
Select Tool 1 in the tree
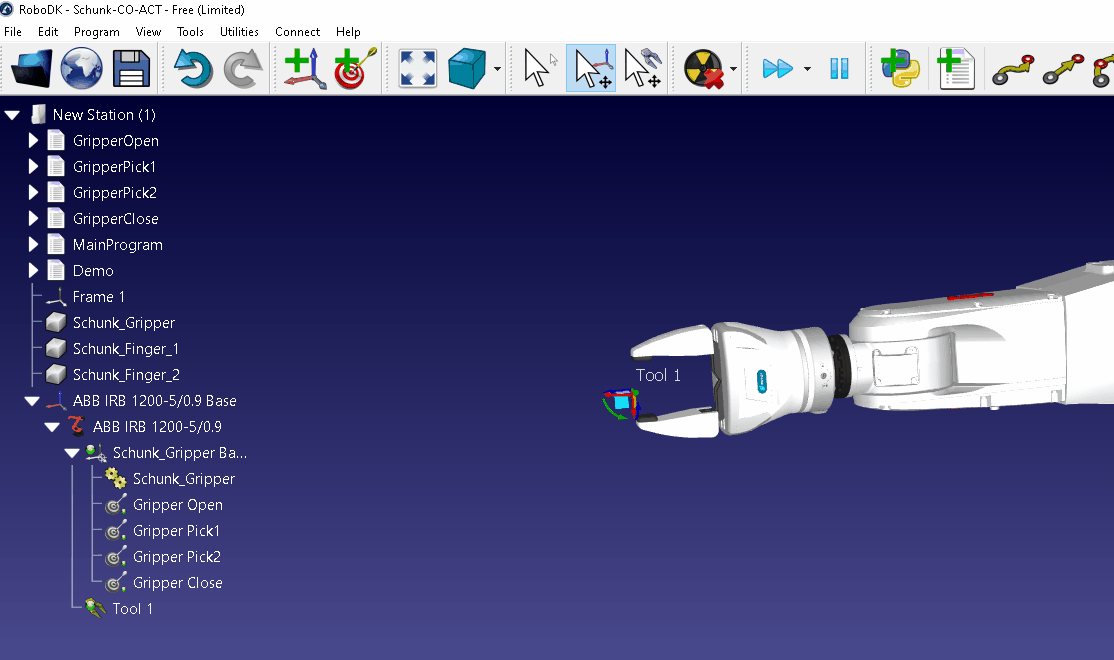tap(132, 609)
